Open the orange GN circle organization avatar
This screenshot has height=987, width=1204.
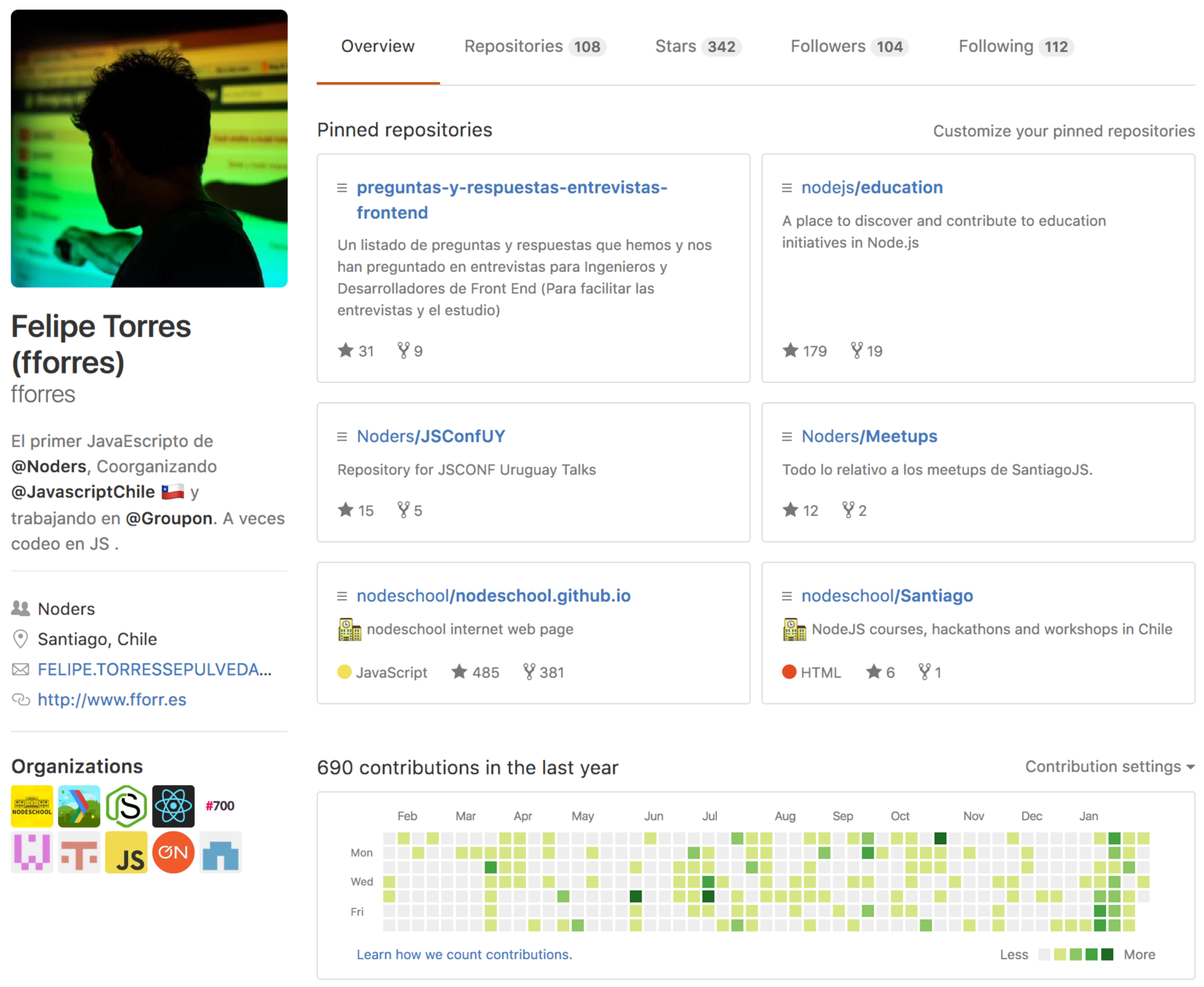(x=173, y=852)
